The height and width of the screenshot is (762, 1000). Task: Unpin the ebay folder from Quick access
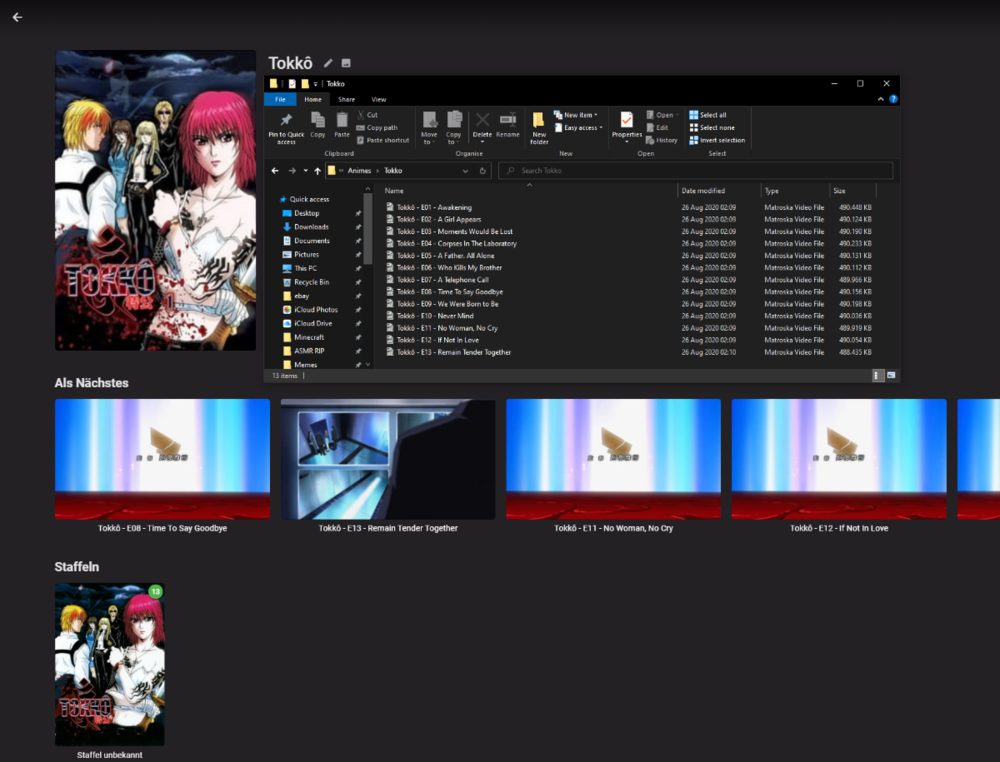click(358, 296)
